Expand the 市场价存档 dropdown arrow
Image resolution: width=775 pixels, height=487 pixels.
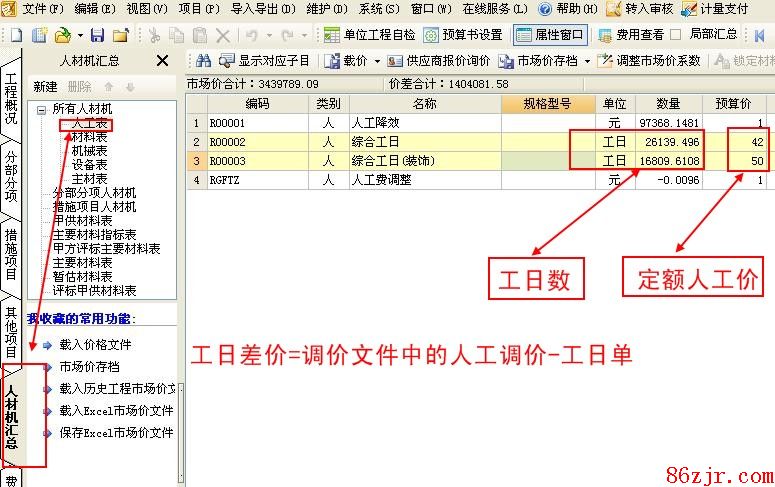pos(588,61)
